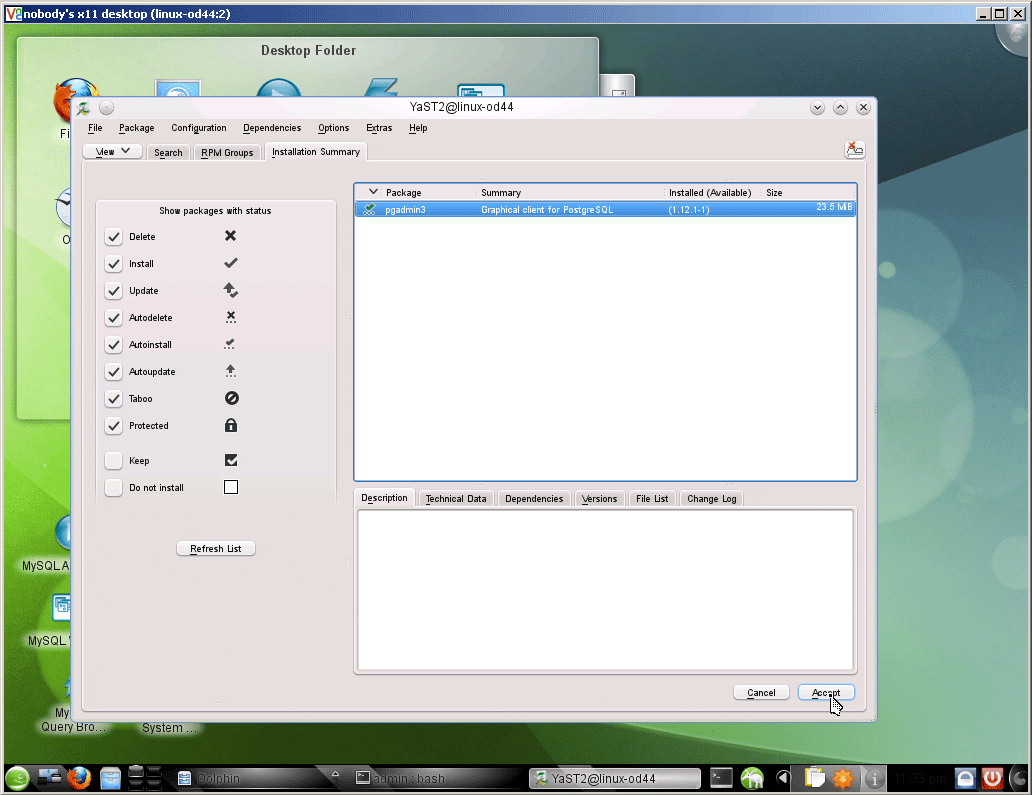1032x795 pixels.
Task: Open the Versions tab
Action: (x=600, y=498)
